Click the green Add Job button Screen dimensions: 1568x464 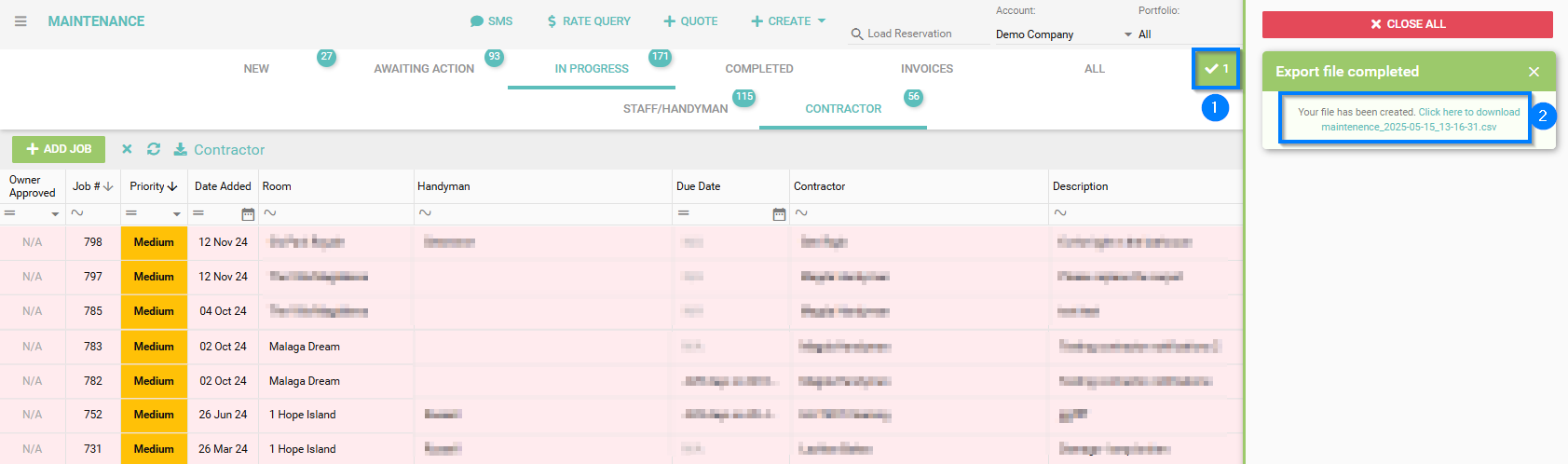pyautogui.click(x=59, y=149)
